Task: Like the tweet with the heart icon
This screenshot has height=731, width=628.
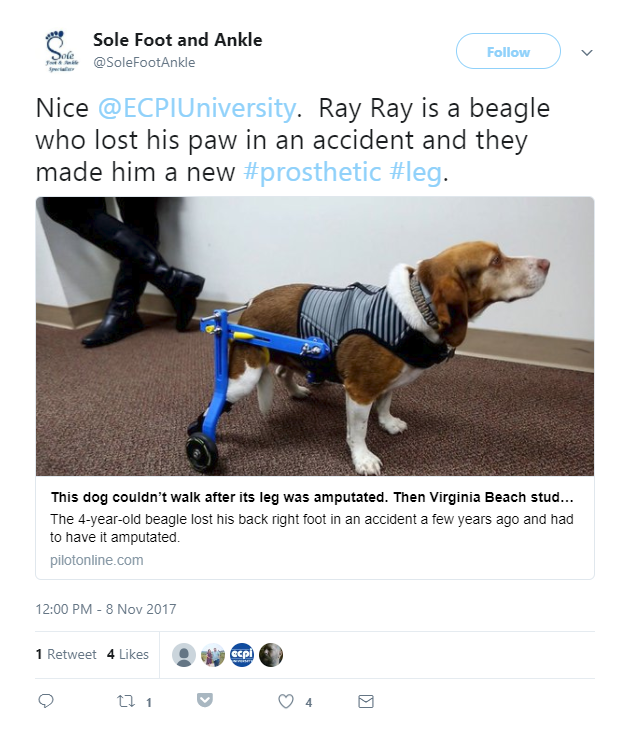Action: tap(286, 702)
